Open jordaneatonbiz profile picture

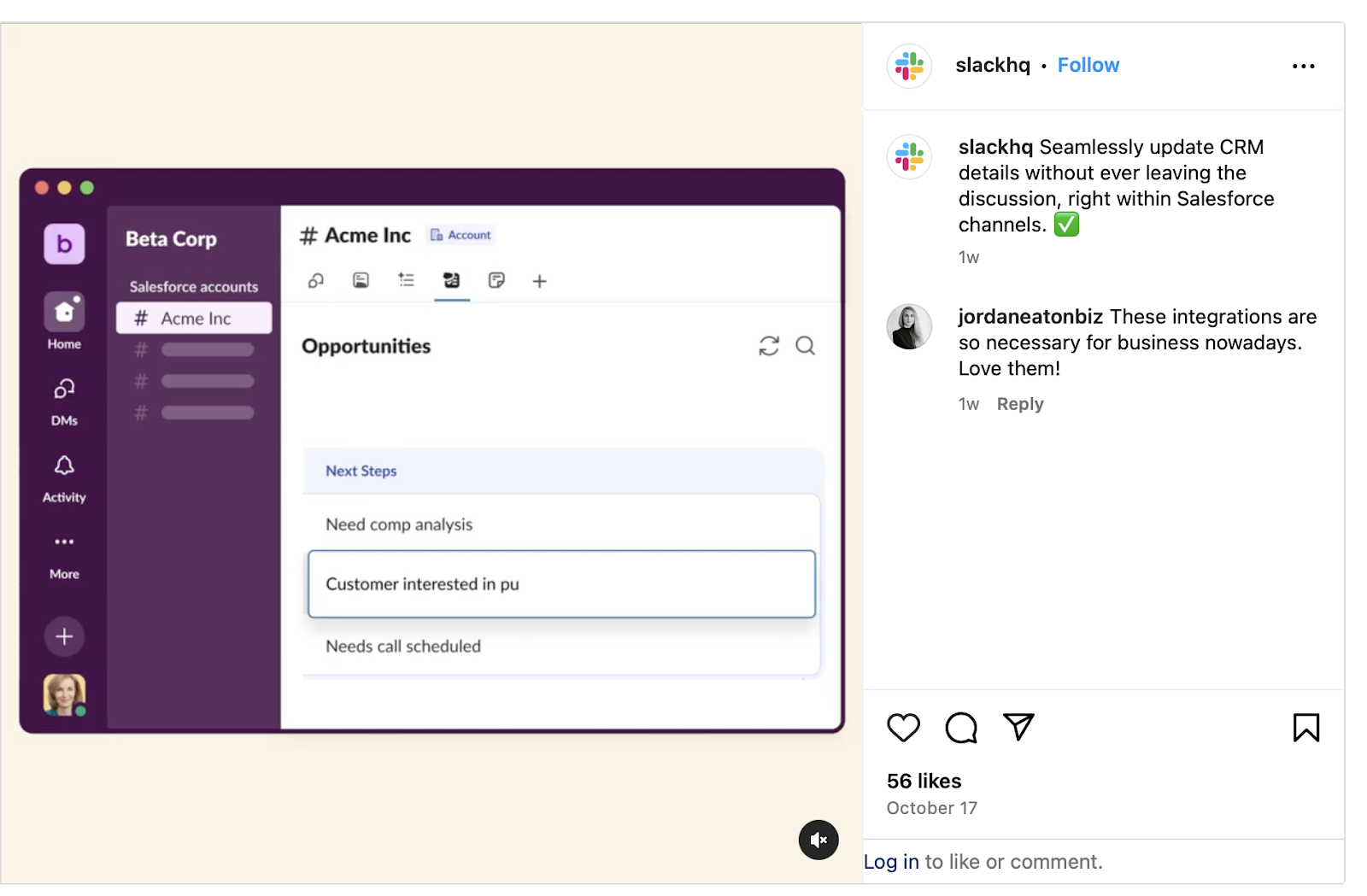tap(909, 327)
